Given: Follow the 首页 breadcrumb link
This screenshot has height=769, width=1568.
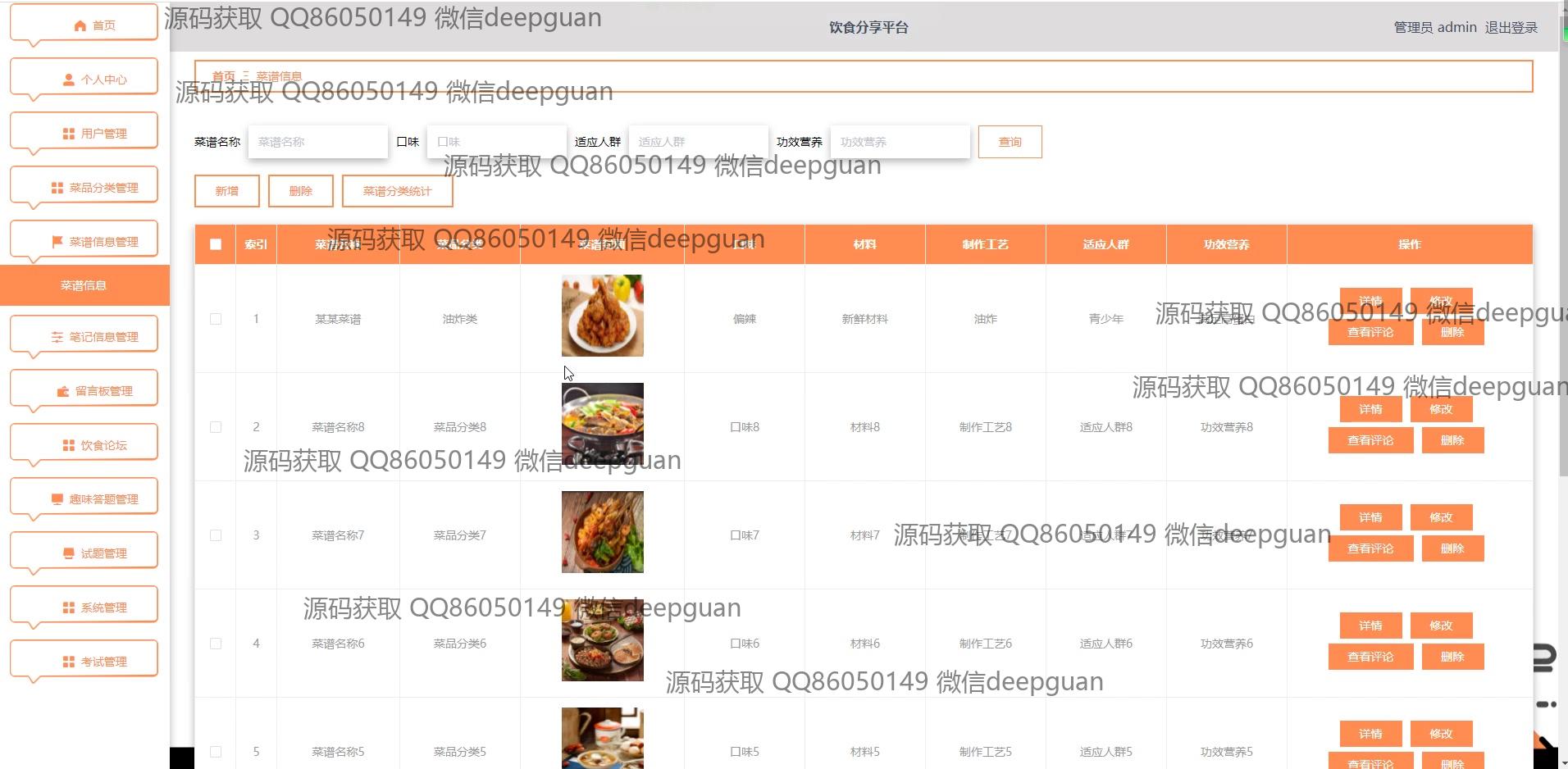Looking at the screenshot, I should (x=223, y=76).
